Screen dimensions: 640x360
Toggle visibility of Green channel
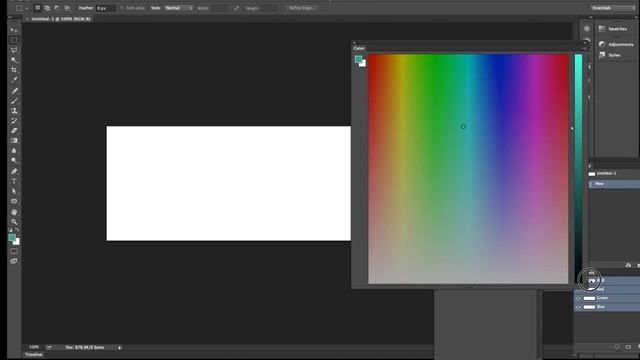pyautogui.click(x=578, y=298)
